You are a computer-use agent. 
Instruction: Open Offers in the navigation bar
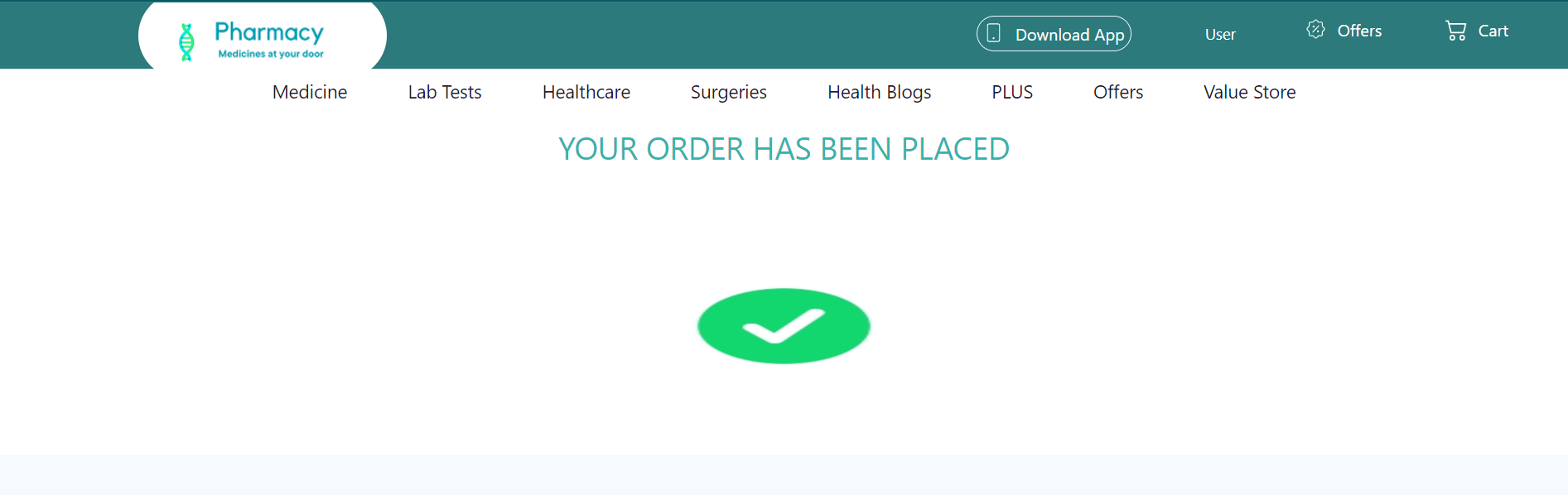point(1118,92)
